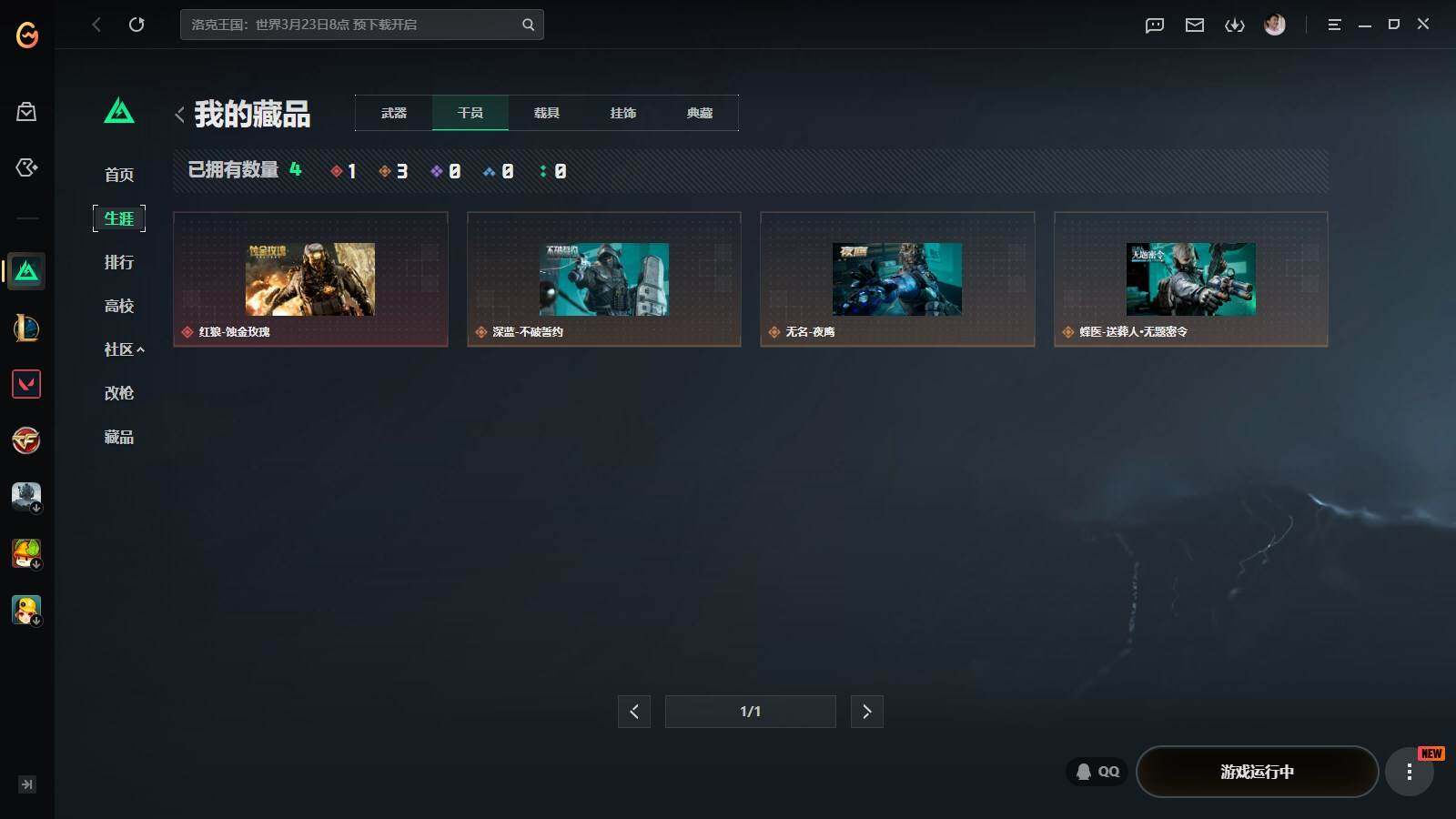Screen dimensions: 1456x819
Task: Open the 红狼-蚀金玫瑰 operator card
Action: (x=310, y=279)
